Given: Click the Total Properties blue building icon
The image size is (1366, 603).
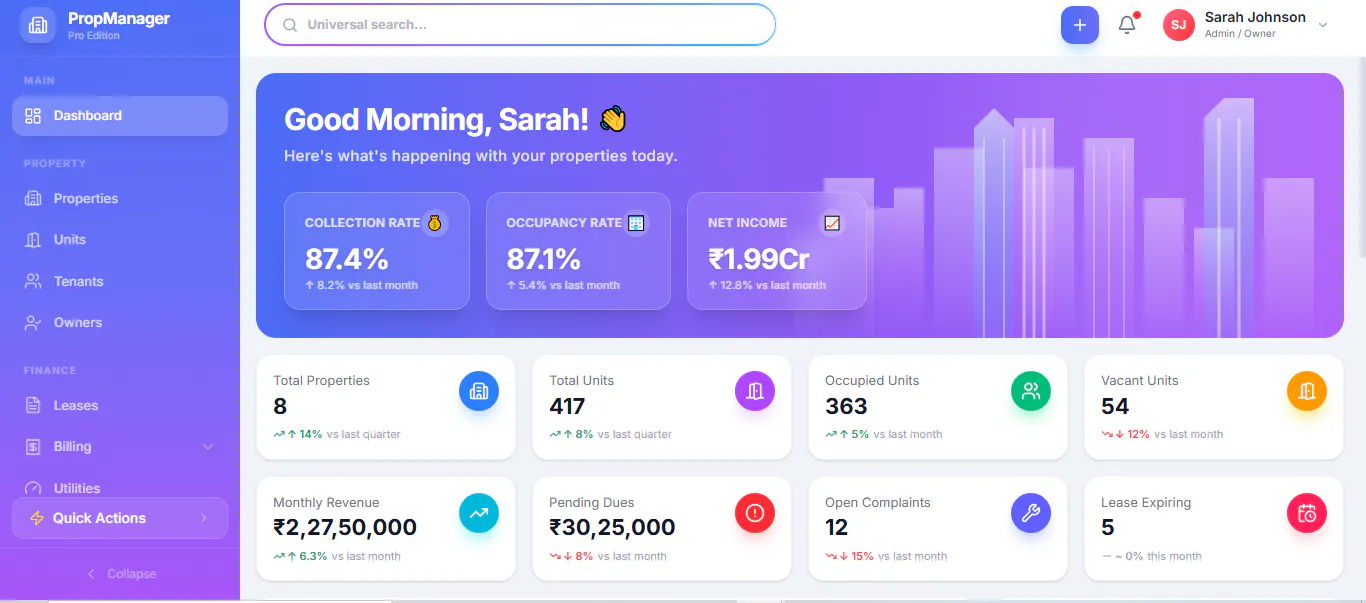Looking at the screenshot, I should (479, 391).
